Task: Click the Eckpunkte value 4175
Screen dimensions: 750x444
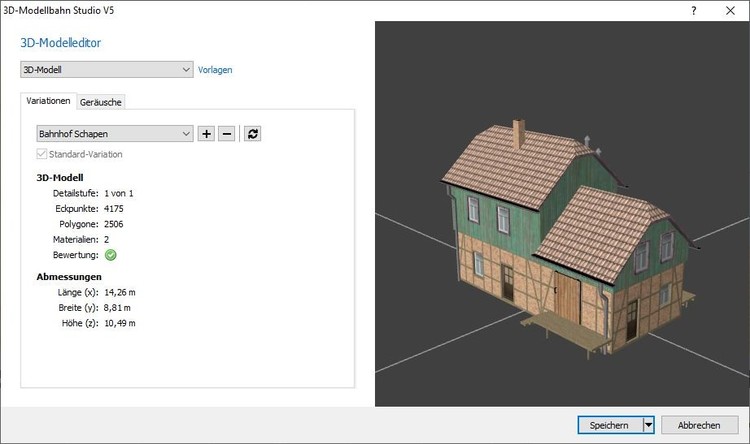Action: 118,208
